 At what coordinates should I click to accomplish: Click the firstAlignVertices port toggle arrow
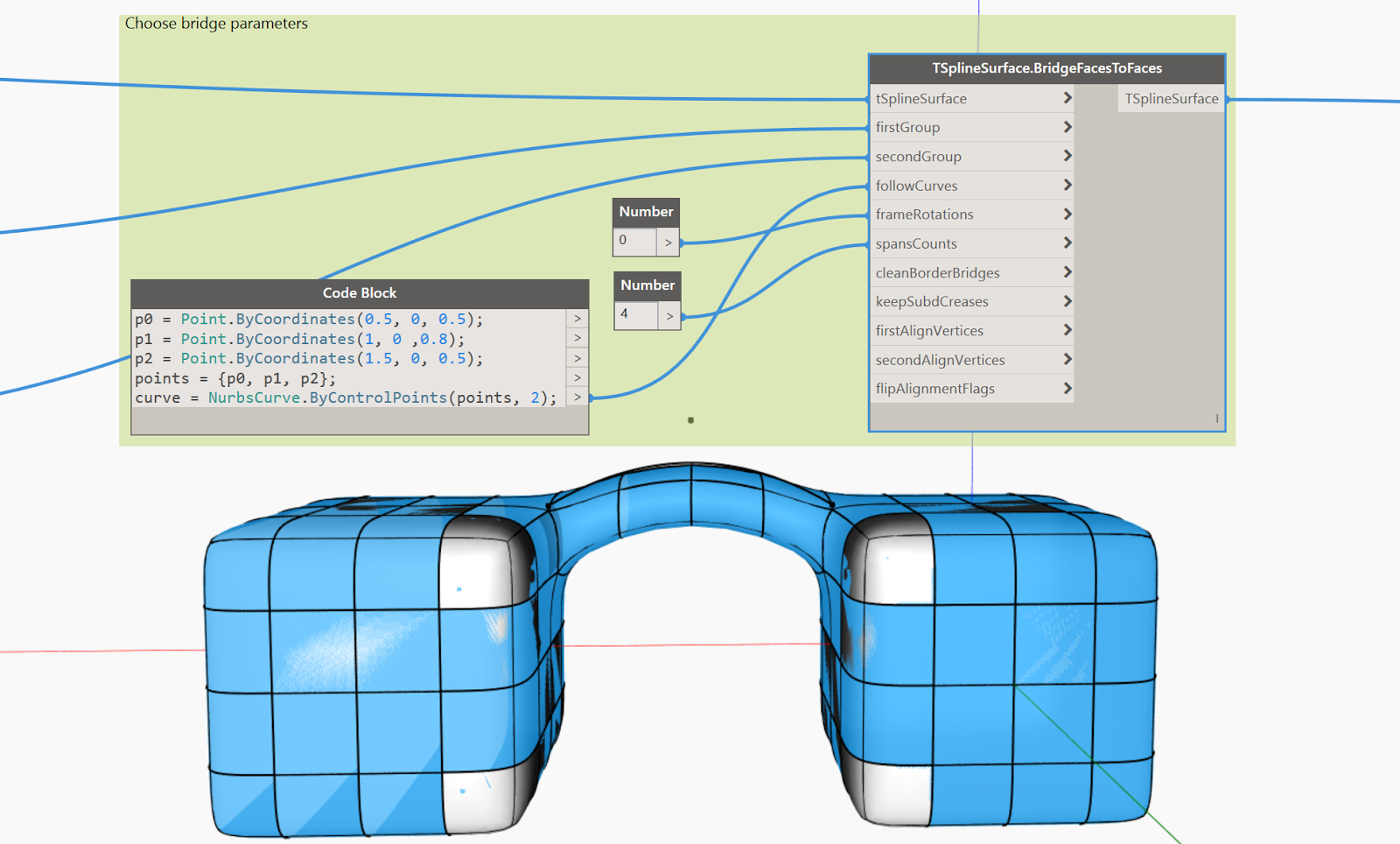(x=1067, y=330)
